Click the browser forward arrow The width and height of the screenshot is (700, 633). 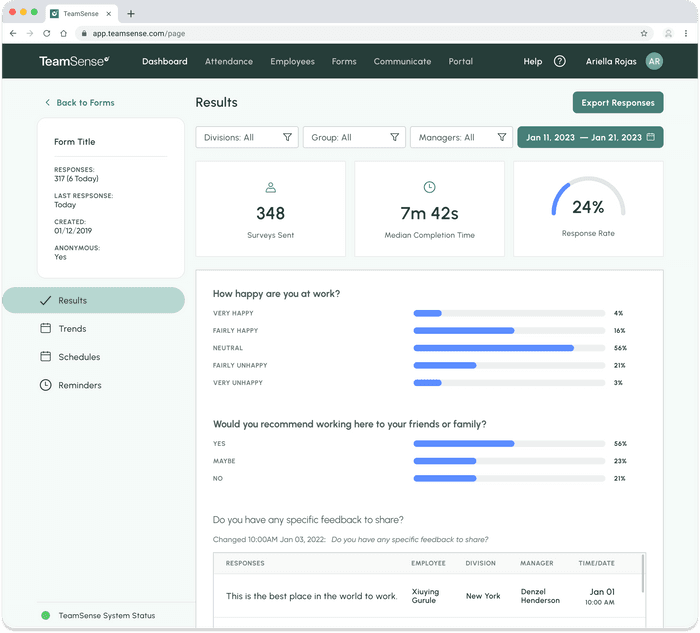[x=30, y=33]
